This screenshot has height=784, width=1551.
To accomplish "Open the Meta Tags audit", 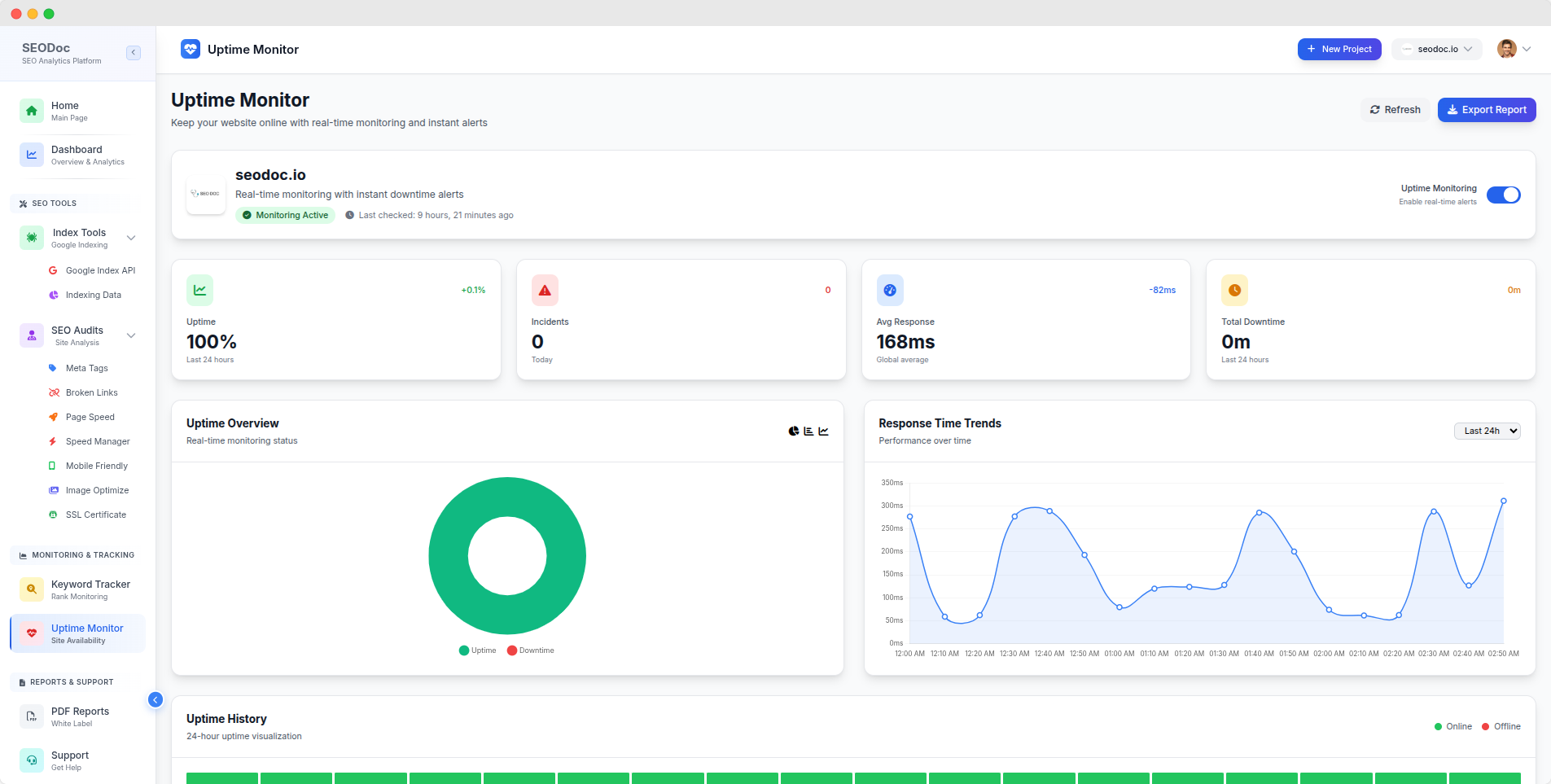I will click(x=87, y=368).
